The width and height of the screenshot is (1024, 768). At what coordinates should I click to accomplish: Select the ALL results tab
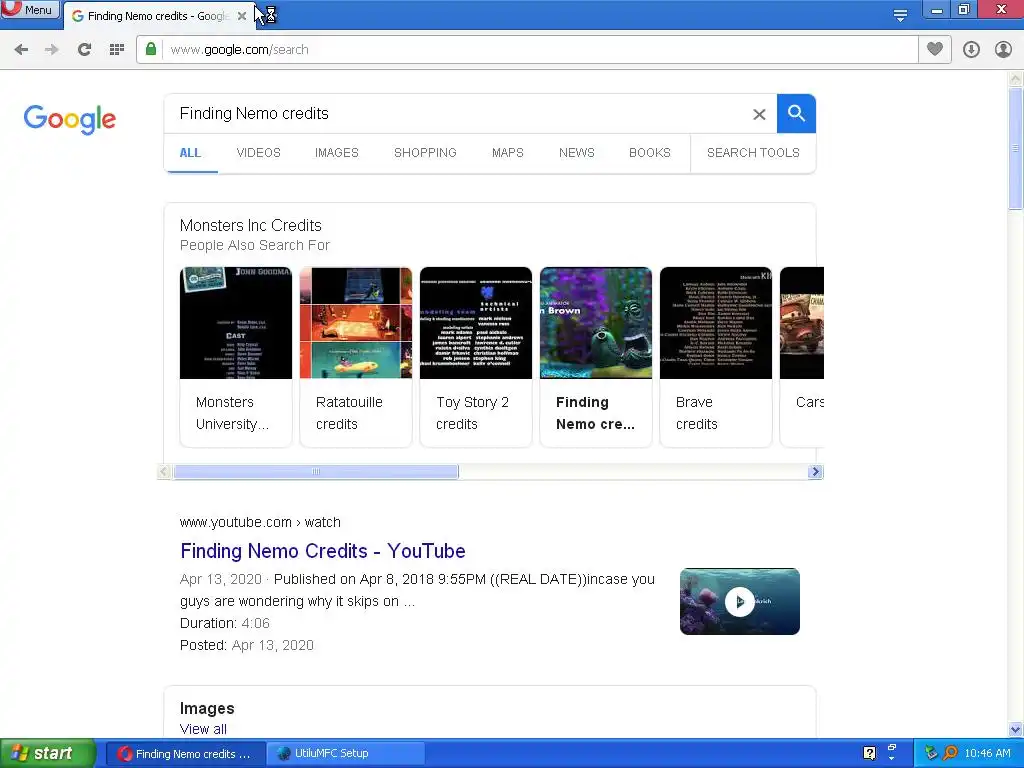click(190, 153)
